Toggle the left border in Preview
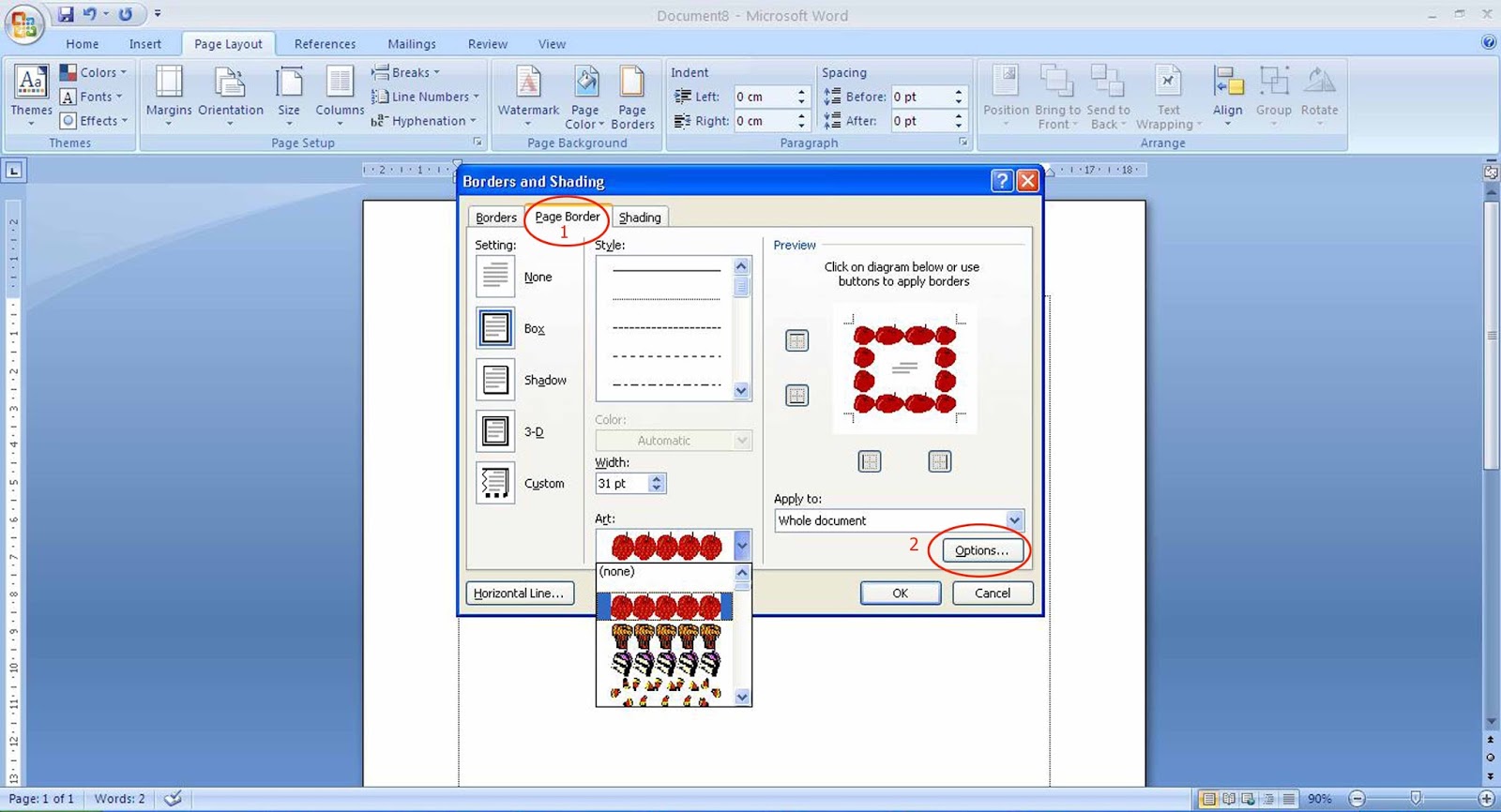Screen dimensions: 1501x812 click(x=870, y=461)
